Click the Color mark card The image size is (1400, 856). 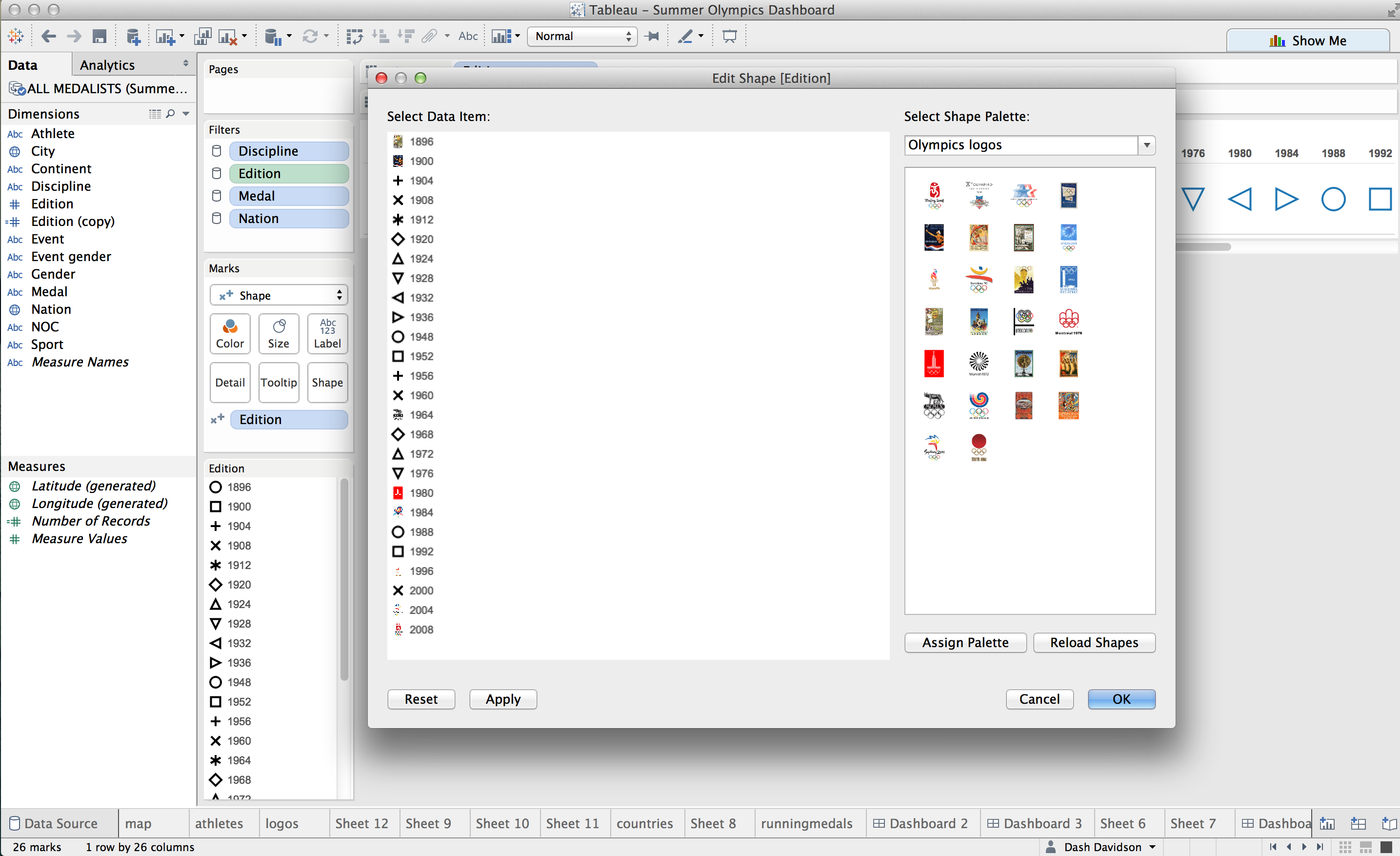(x=230, y=334)
